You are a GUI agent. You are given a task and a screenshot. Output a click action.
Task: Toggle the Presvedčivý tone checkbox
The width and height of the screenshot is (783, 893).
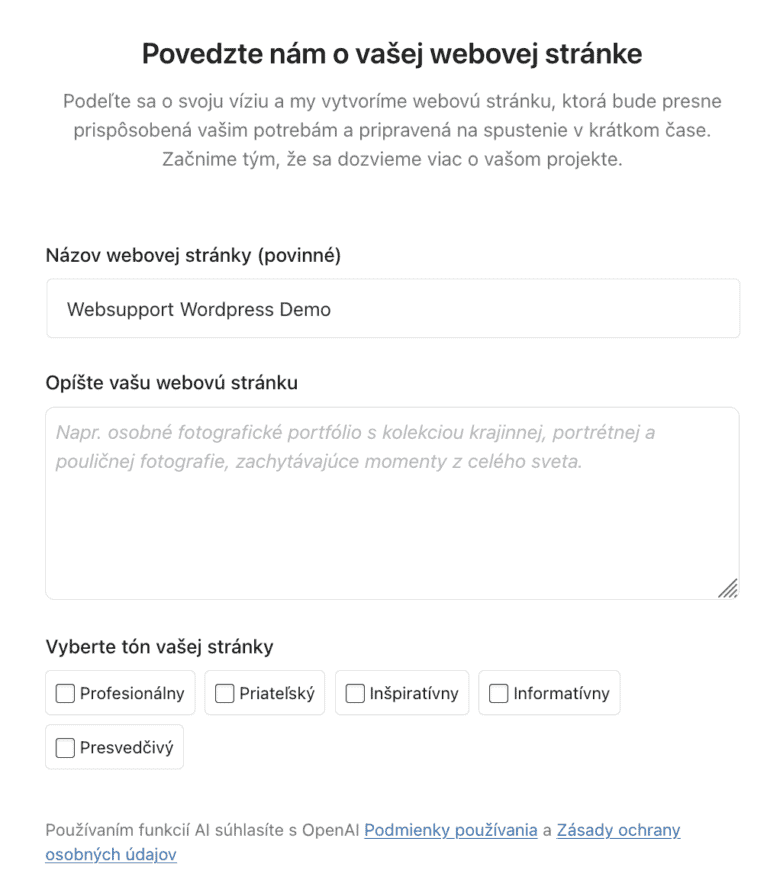pyautogui.click(x=65, y=747)
